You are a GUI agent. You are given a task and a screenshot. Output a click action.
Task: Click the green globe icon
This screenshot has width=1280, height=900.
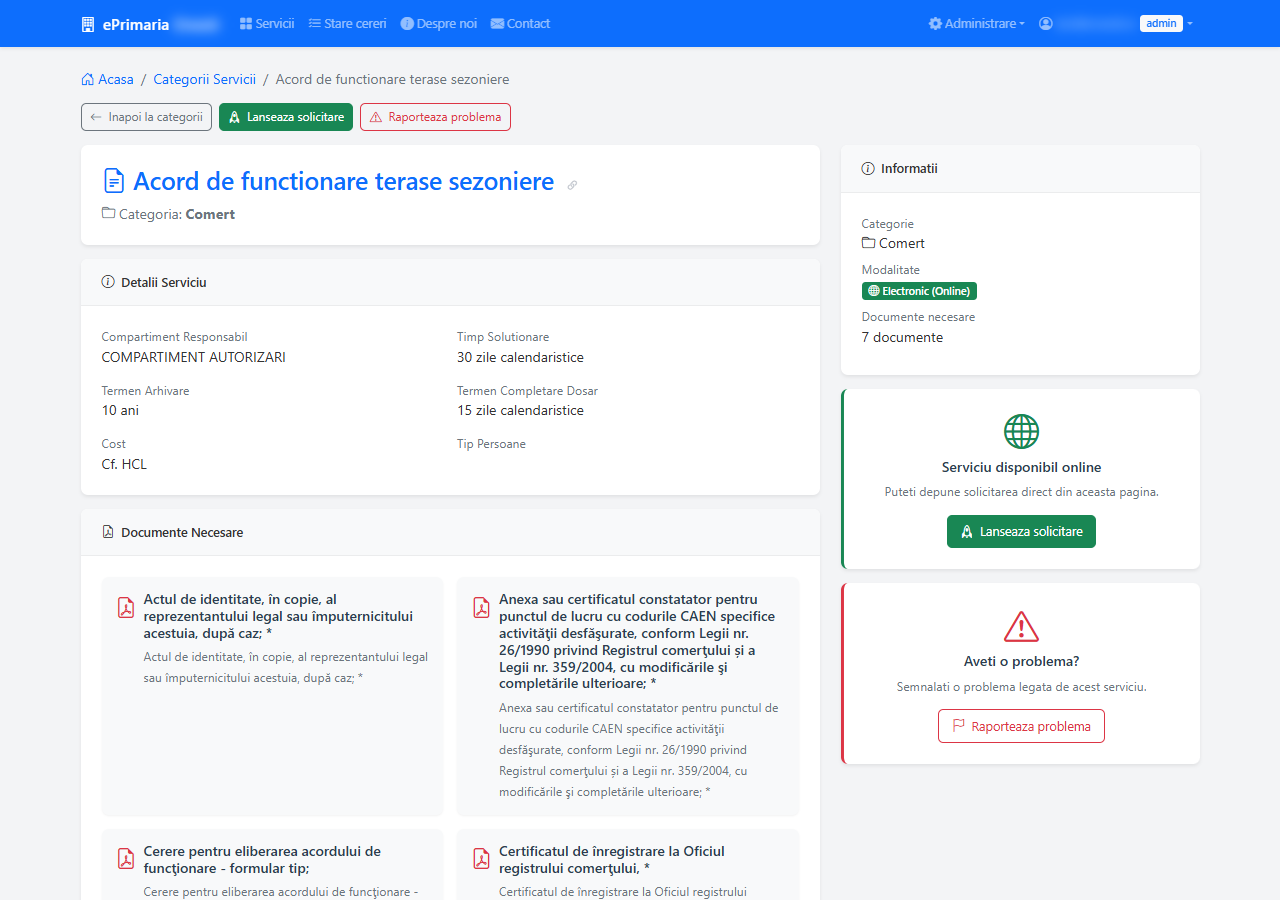(x=1021, y=432)
